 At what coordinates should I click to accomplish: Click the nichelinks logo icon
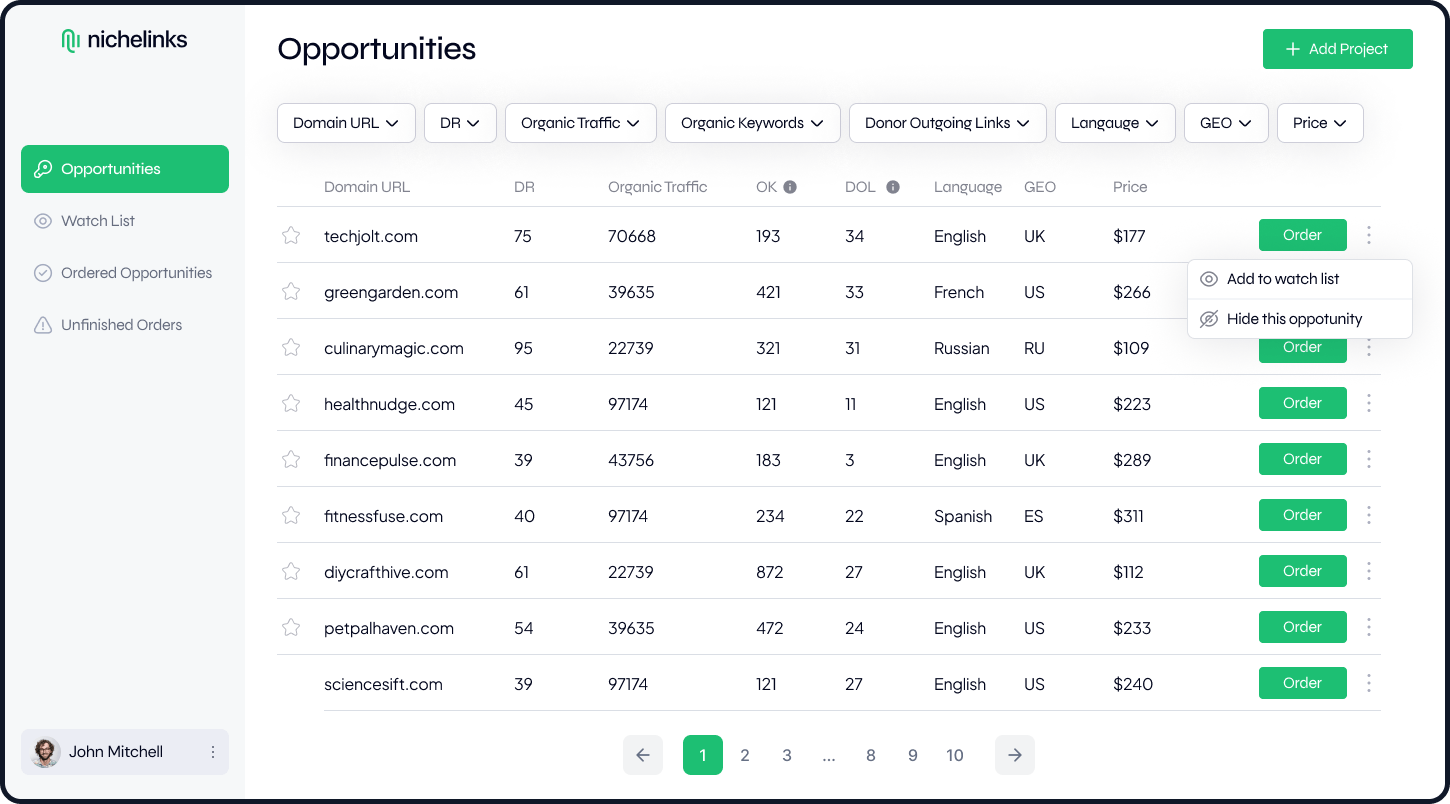69,39
